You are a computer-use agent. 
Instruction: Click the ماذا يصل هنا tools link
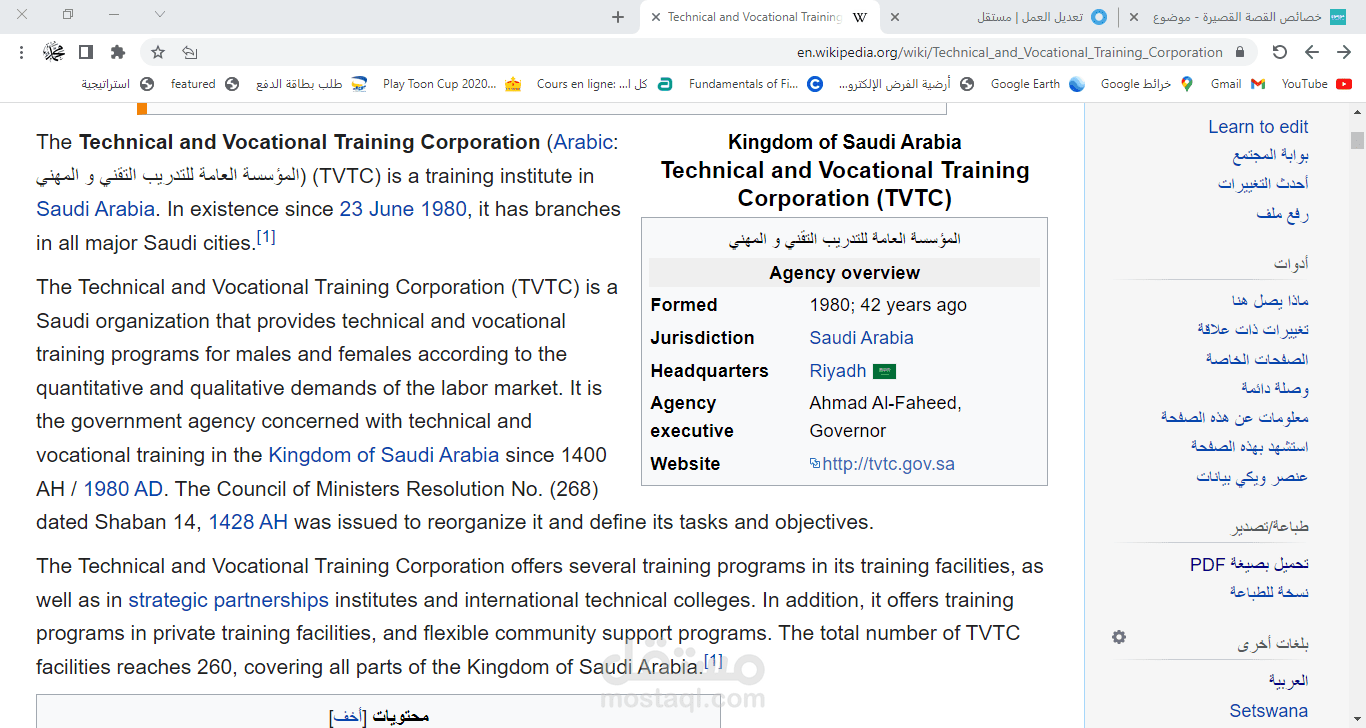(x=1270, y=300)
